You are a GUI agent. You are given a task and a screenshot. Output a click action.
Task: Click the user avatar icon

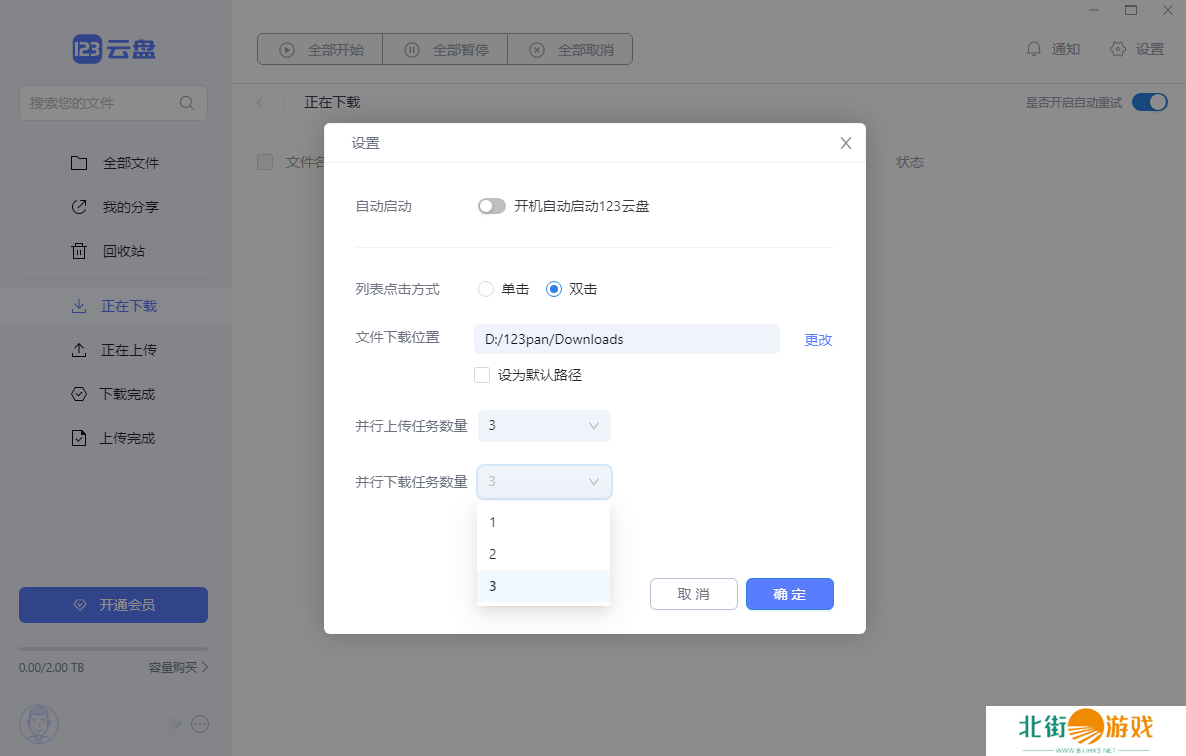tap(39, 723)
